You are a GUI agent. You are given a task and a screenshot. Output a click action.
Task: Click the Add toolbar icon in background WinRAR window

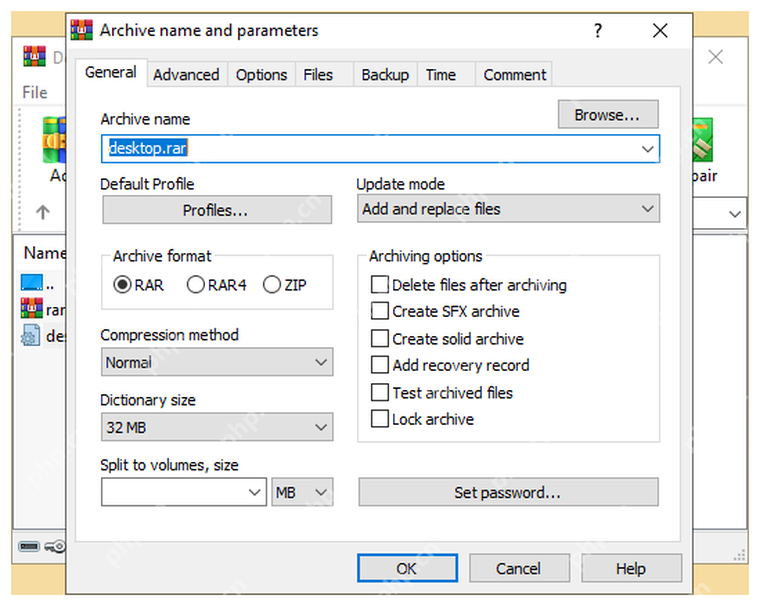tap(54, 140)
